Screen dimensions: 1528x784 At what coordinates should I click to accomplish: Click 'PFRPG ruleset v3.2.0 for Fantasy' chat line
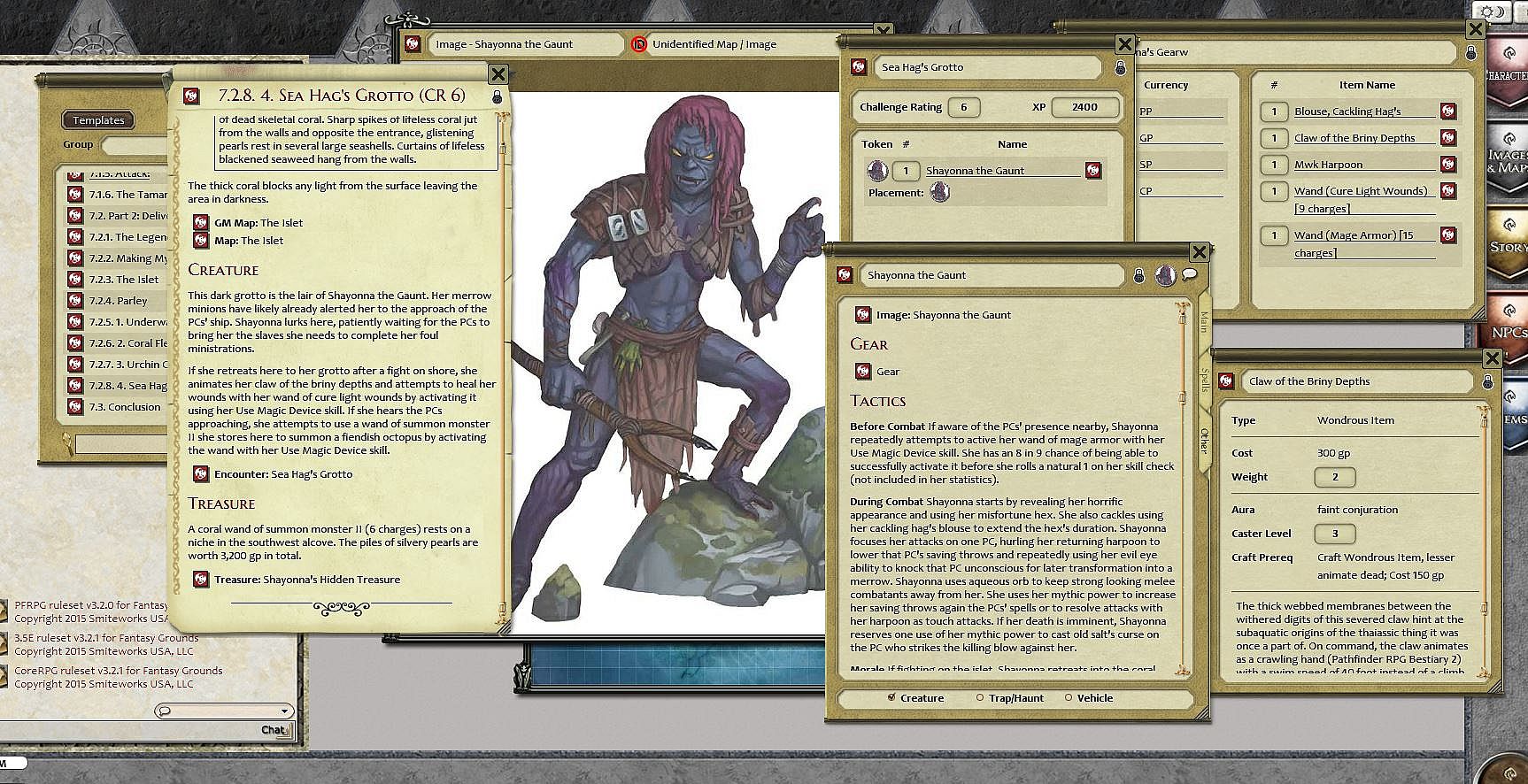[92, 605]
